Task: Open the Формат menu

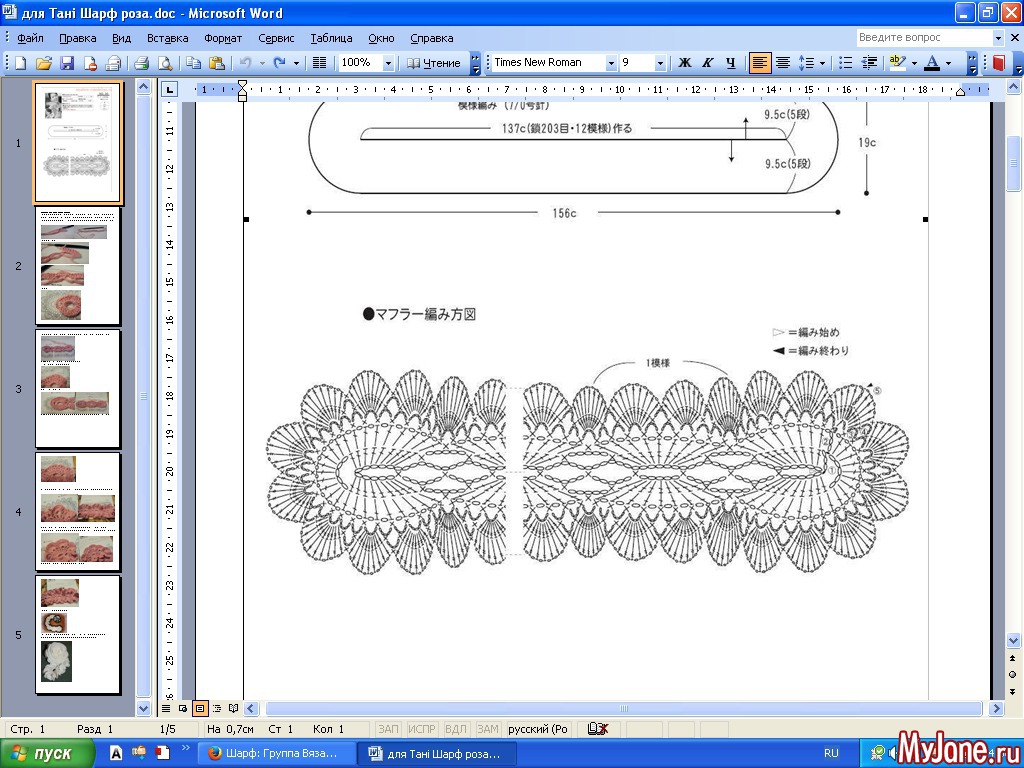Action: pyautogui.click(x=223, y=38)
